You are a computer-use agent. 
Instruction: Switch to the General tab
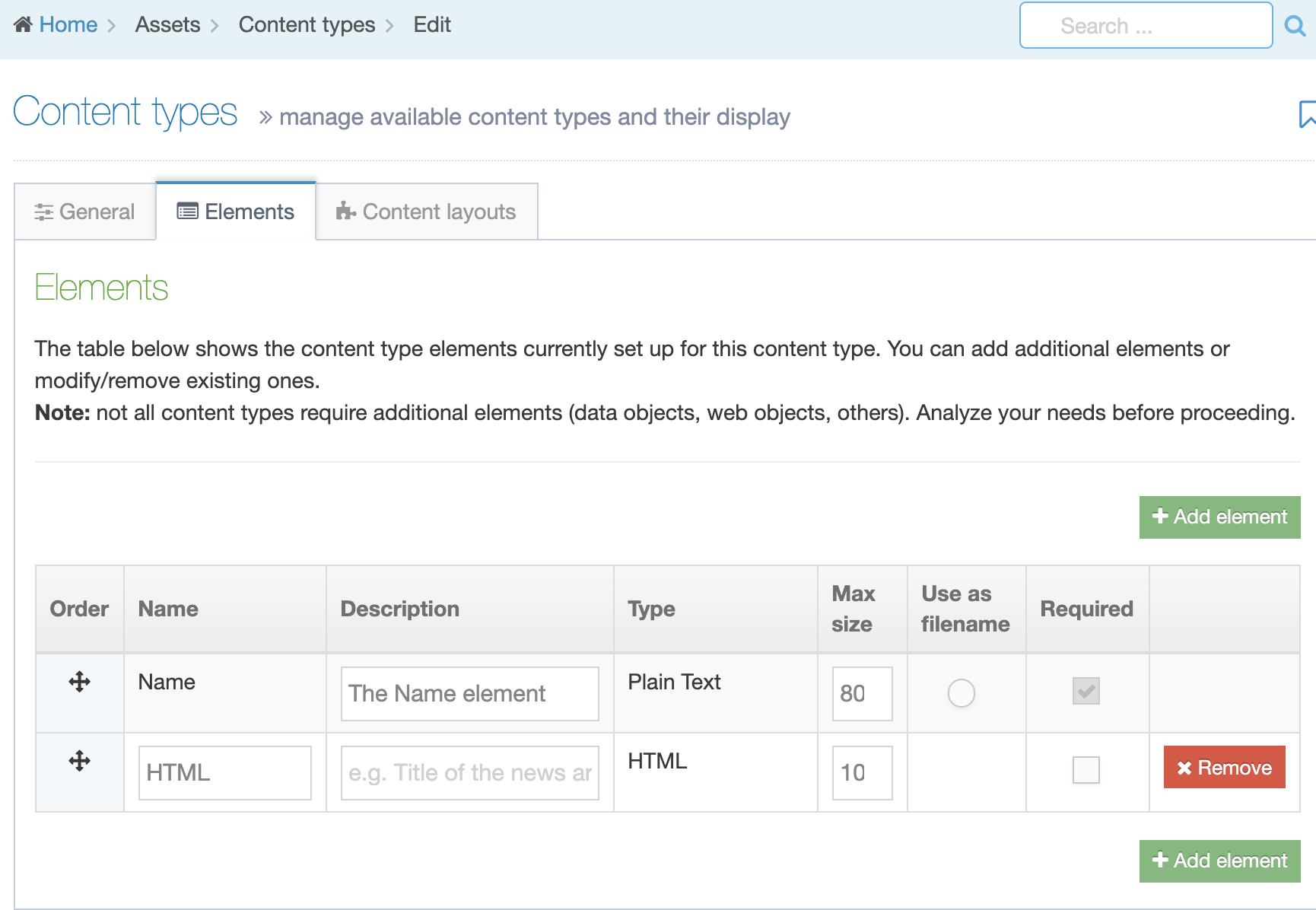pos(85,212)
